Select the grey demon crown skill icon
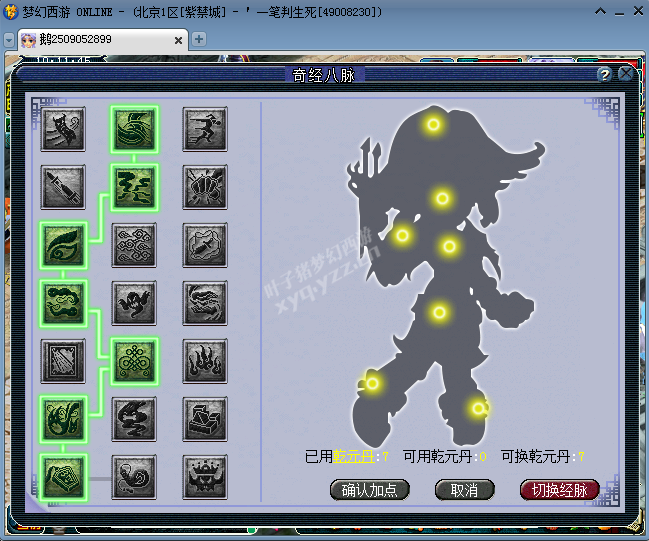Image resolution: width=649 pixels, height=541 pixels. (205, 477)
